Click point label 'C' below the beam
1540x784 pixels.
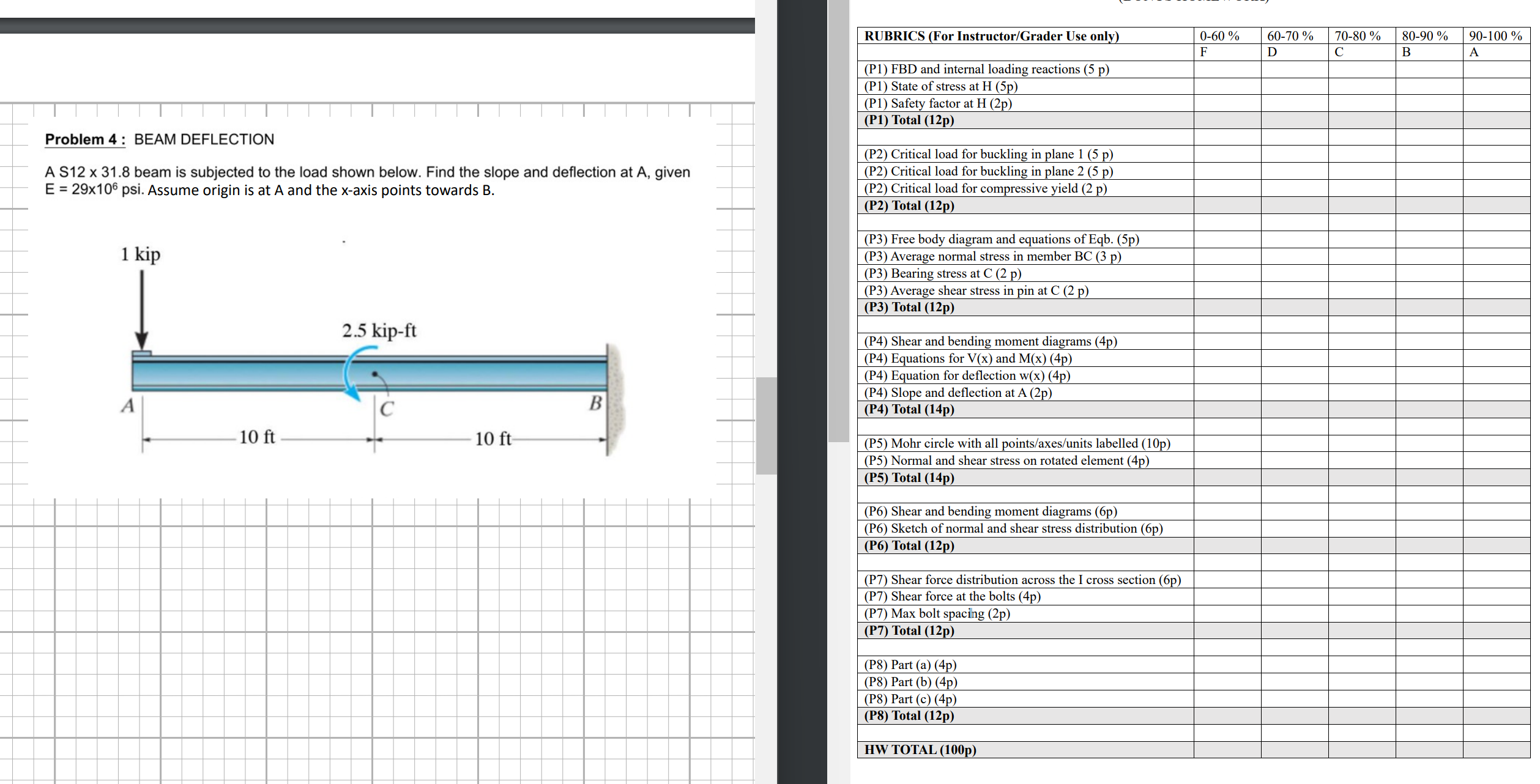tap(387, 409)
